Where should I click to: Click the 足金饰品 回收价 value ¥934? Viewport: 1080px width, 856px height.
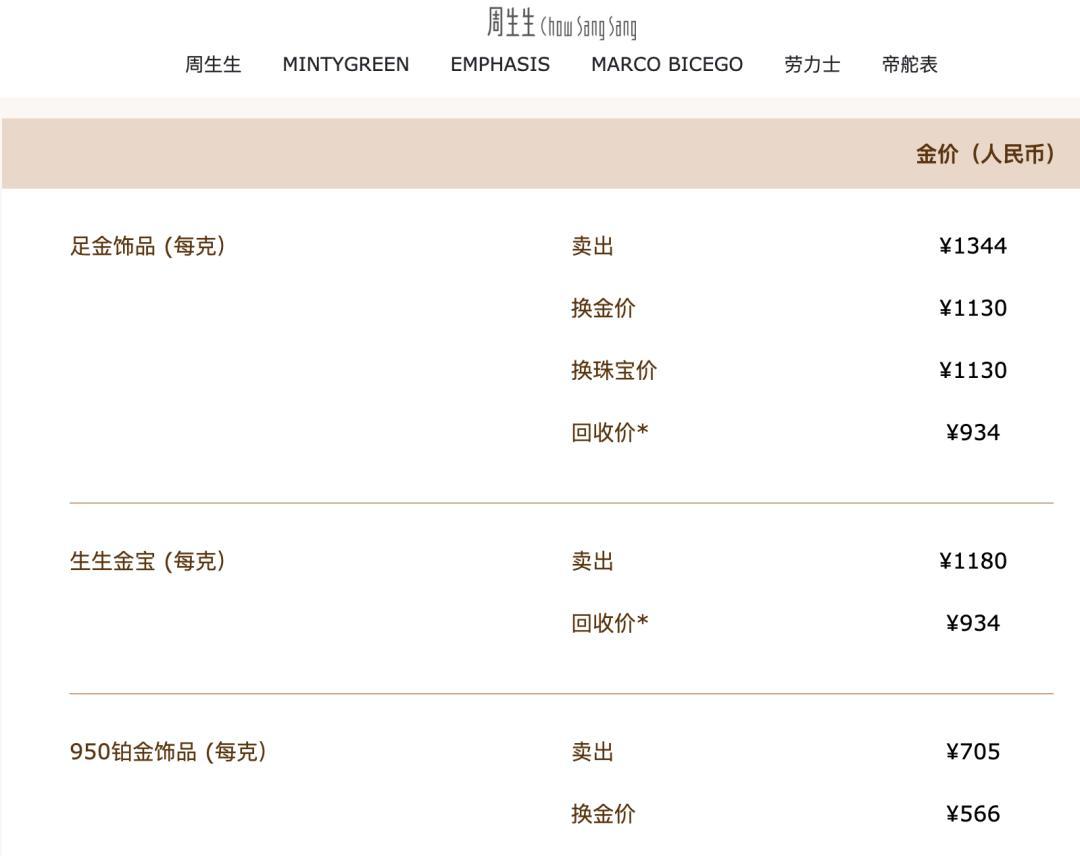point(973,432)
